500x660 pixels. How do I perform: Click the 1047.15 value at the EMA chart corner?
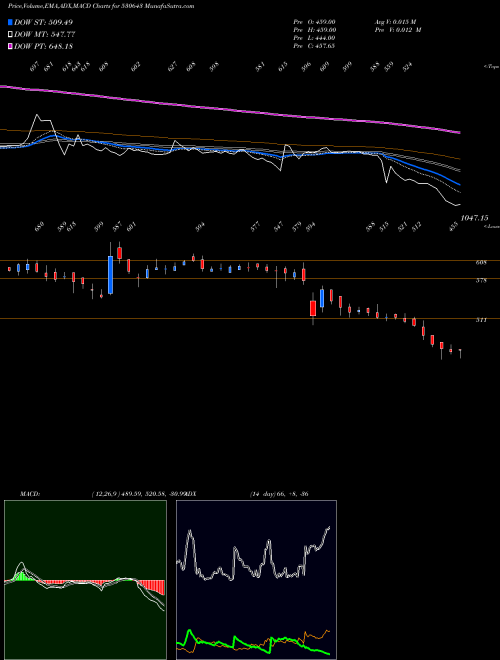474,218
